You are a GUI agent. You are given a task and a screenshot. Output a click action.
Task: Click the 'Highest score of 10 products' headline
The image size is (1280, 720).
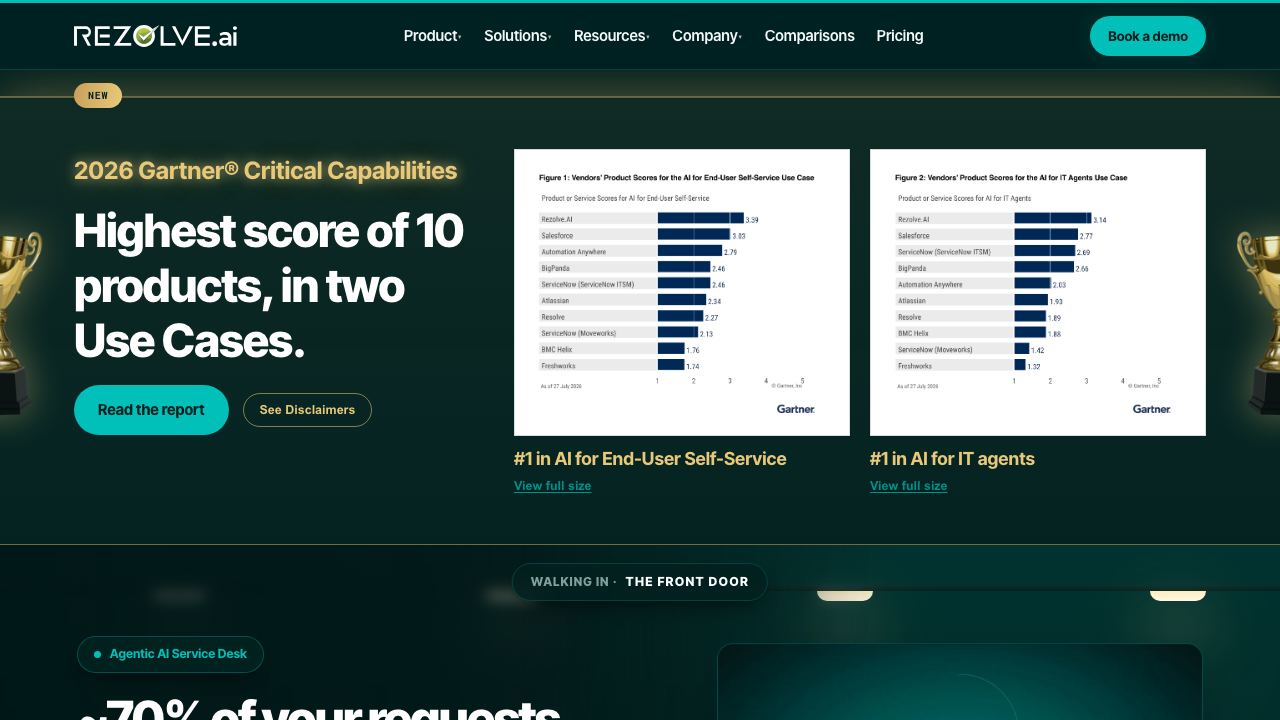pyautogui.click(x=269, y=286)
